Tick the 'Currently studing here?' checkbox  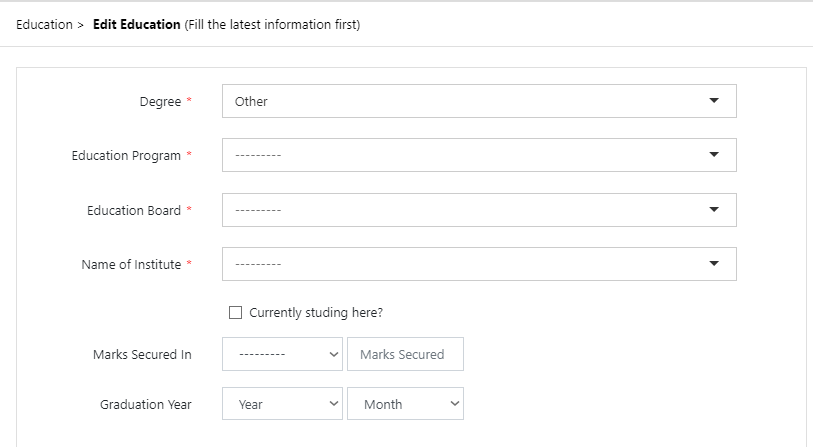click(236, 312)
